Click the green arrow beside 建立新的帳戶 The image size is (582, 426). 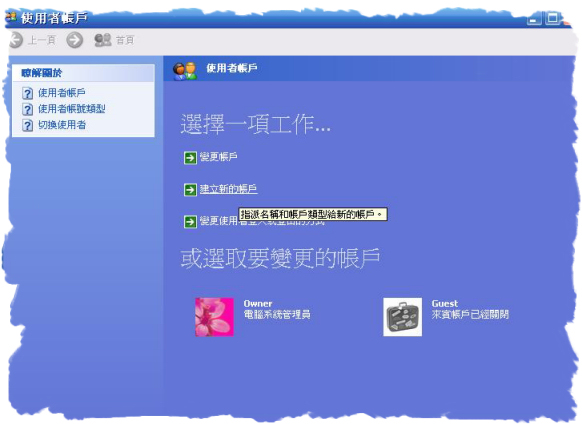(190, 190)
